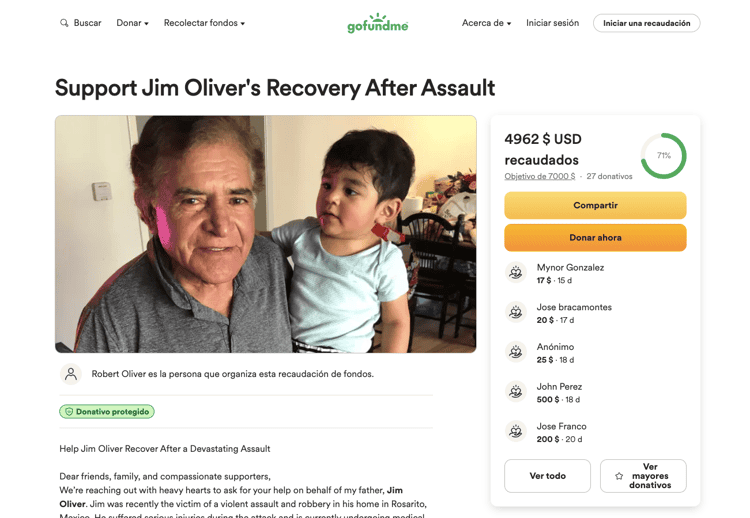Expand the Donar dropdown menu

point(132,23)
